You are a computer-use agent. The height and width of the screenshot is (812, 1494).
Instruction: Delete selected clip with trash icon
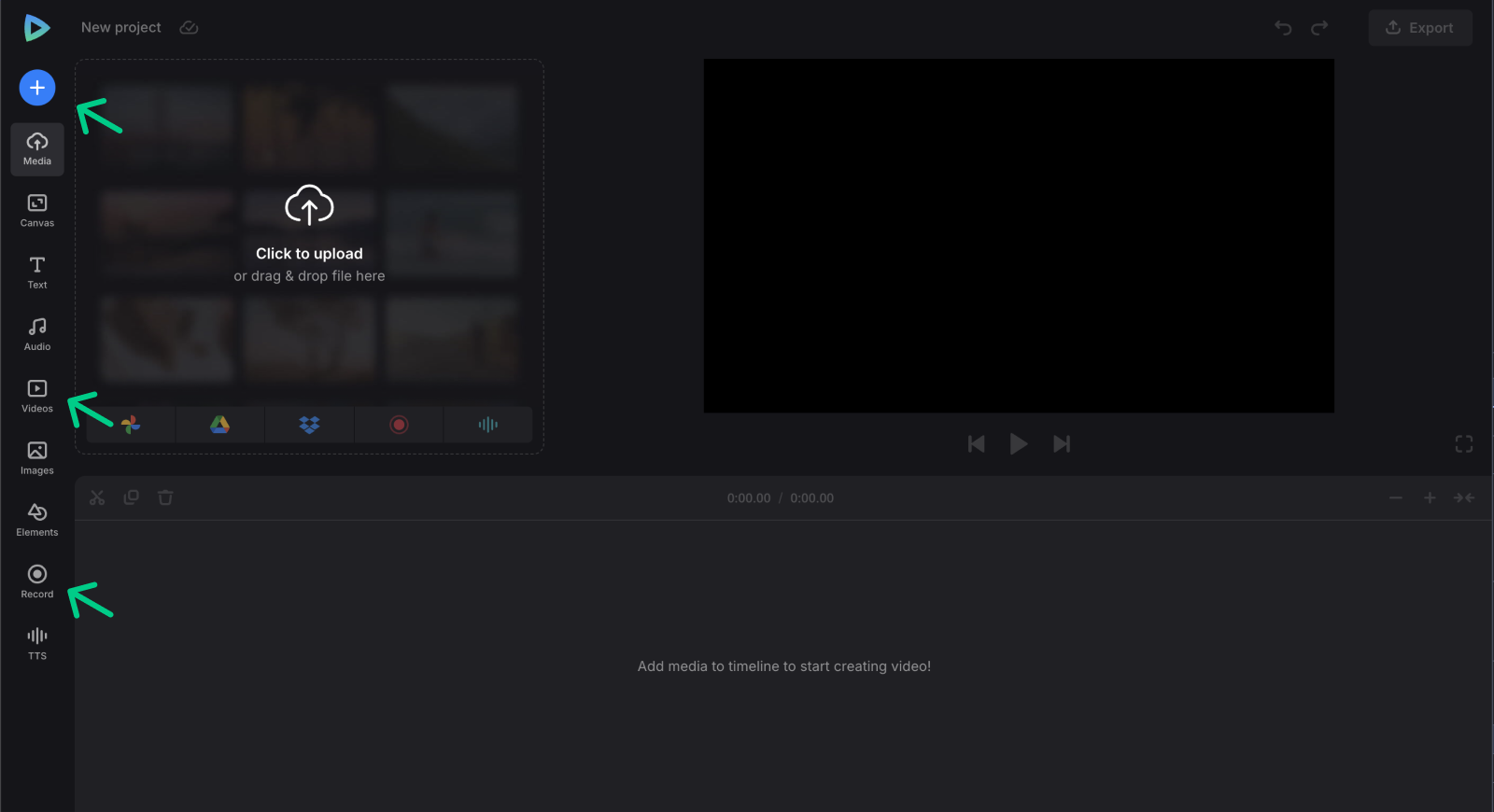(x=165, y=497)
